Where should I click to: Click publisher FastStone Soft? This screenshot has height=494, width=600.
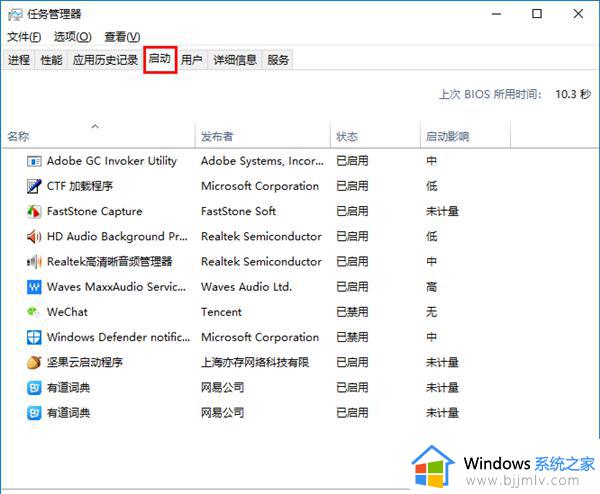click(x=238, y=212)
